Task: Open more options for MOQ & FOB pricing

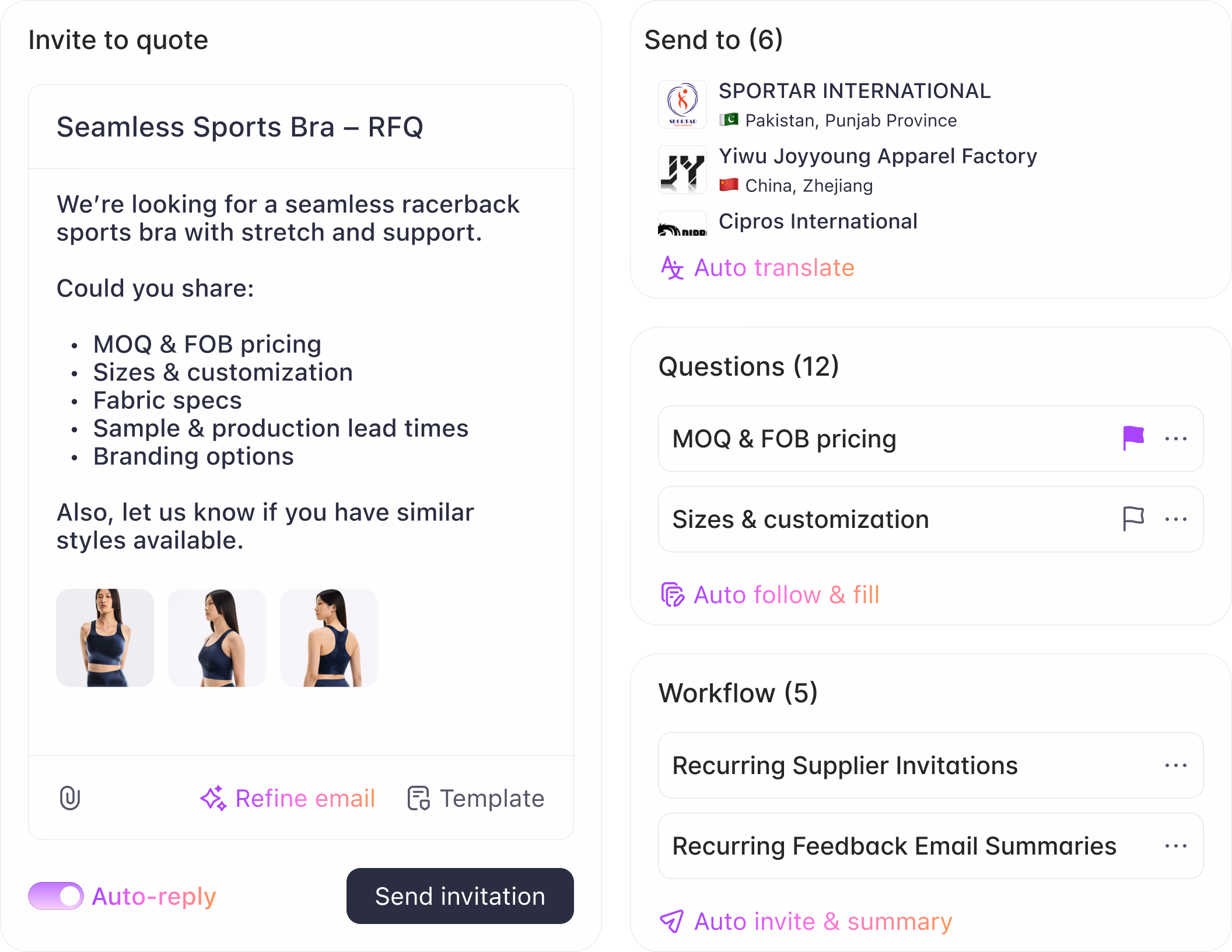Action: (1175, 439)
